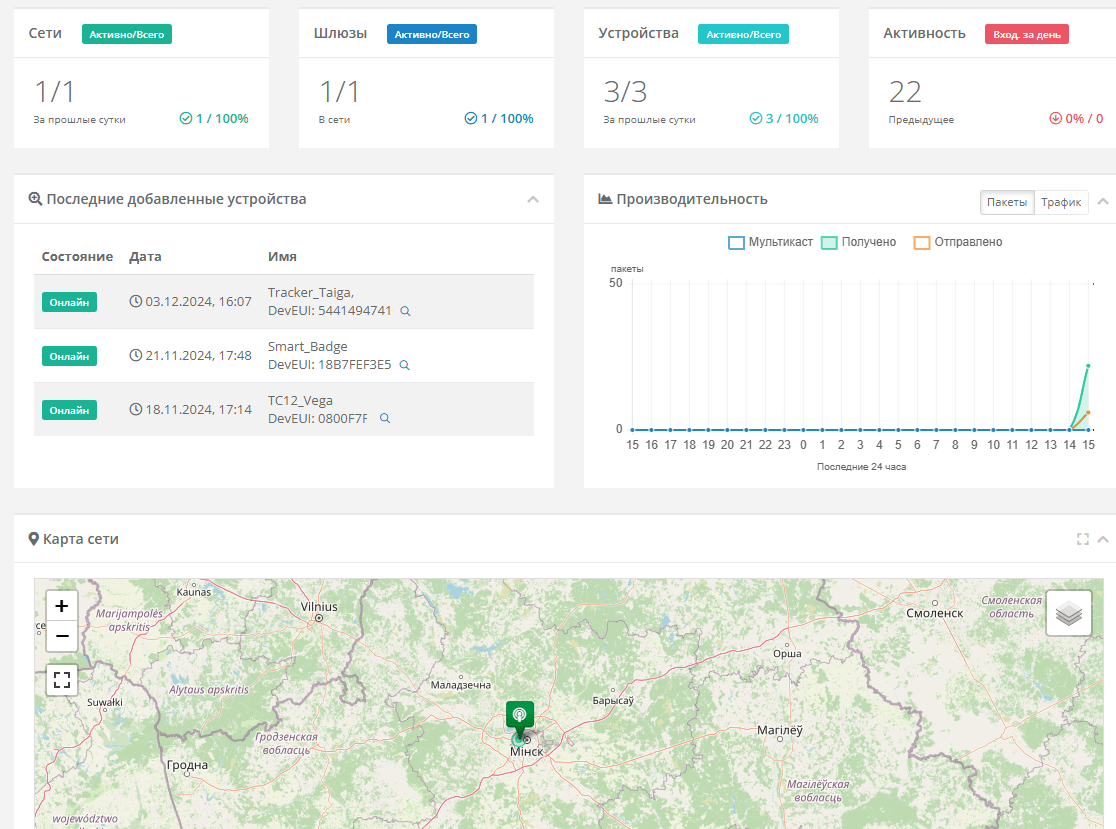Switch chart to Пакеты tab
Image resolution: width=1116 pixels, height=829 pixels.
(1006, 202)
